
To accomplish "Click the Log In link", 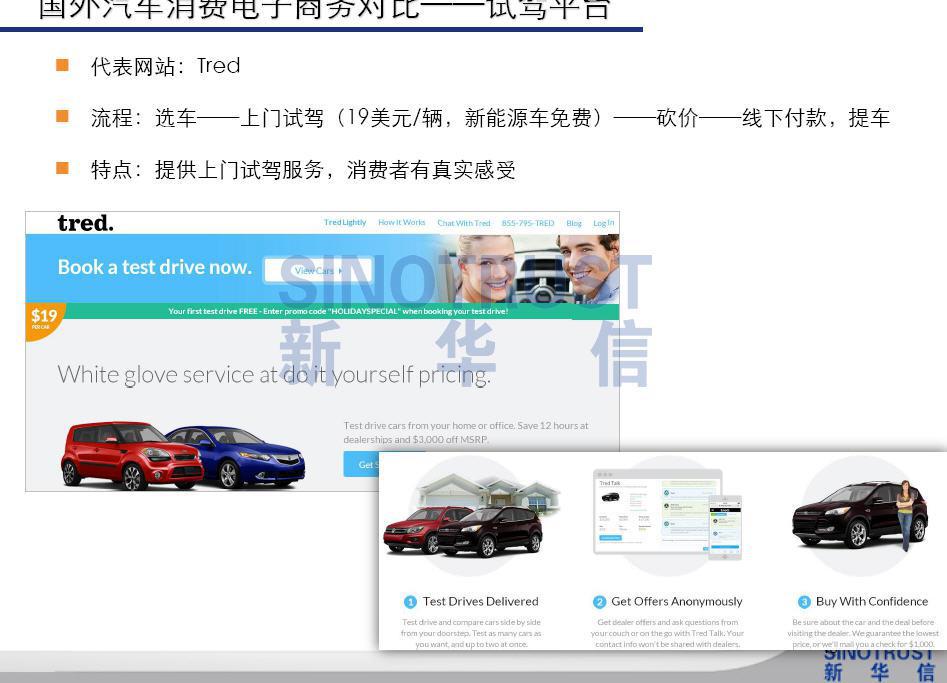I will coord(604,223).
